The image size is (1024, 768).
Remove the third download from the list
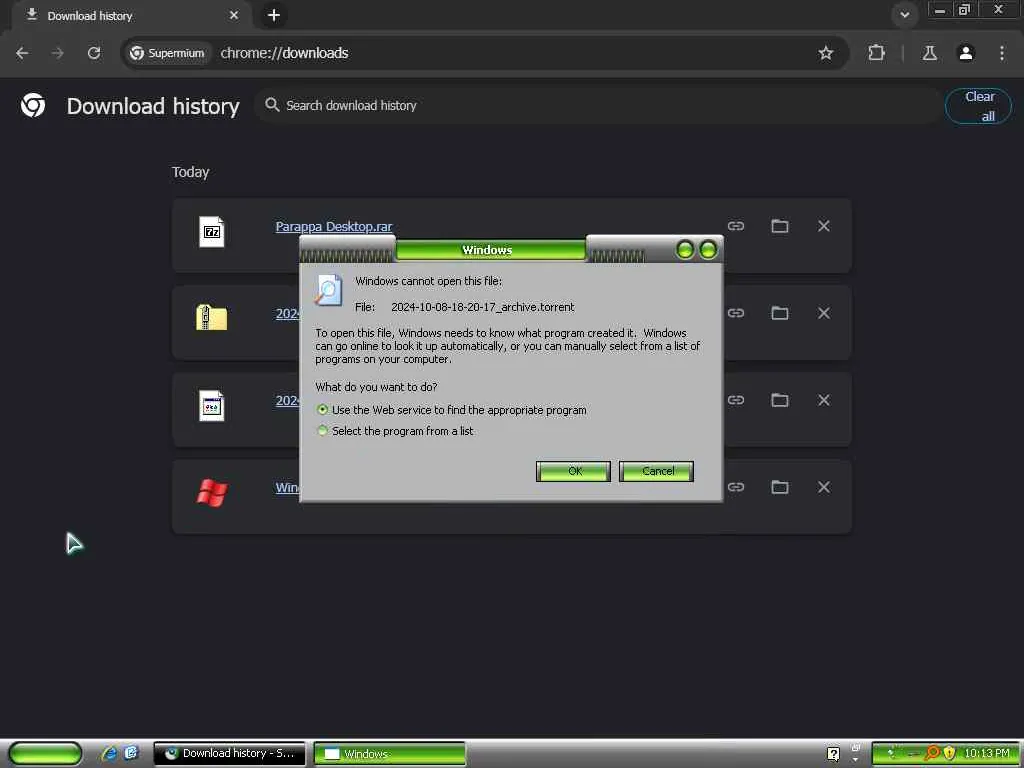click(824, 400)
